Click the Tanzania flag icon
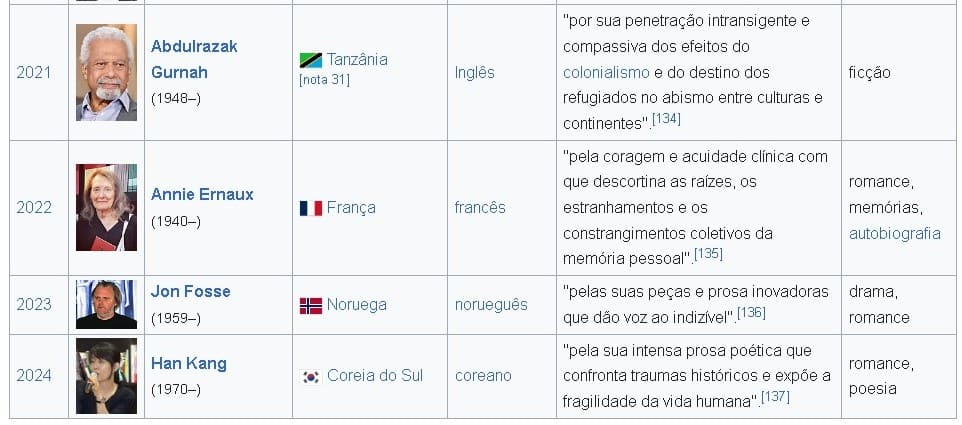The width and height of the screenshot is (962, 425). coord(310,60)
